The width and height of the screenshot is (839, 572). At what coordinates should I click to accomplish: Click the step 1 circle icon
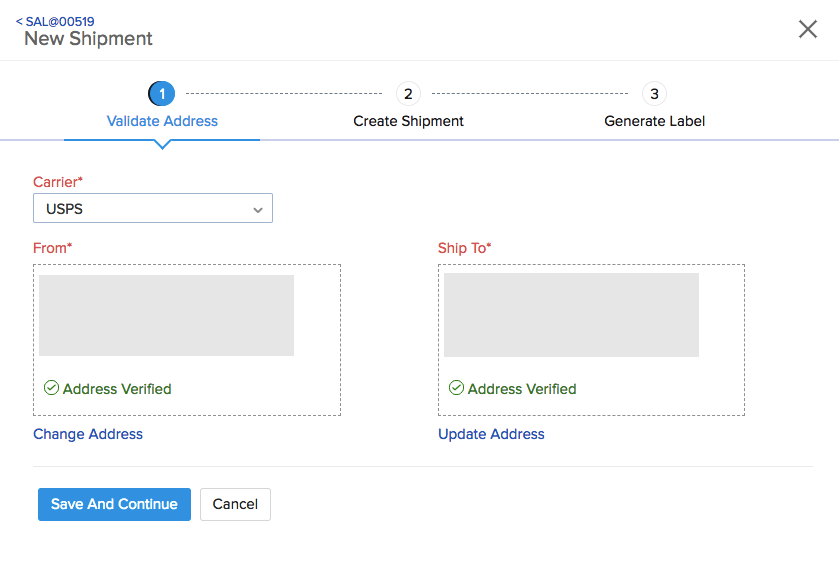pyautogui.click(x=162, y=94)
